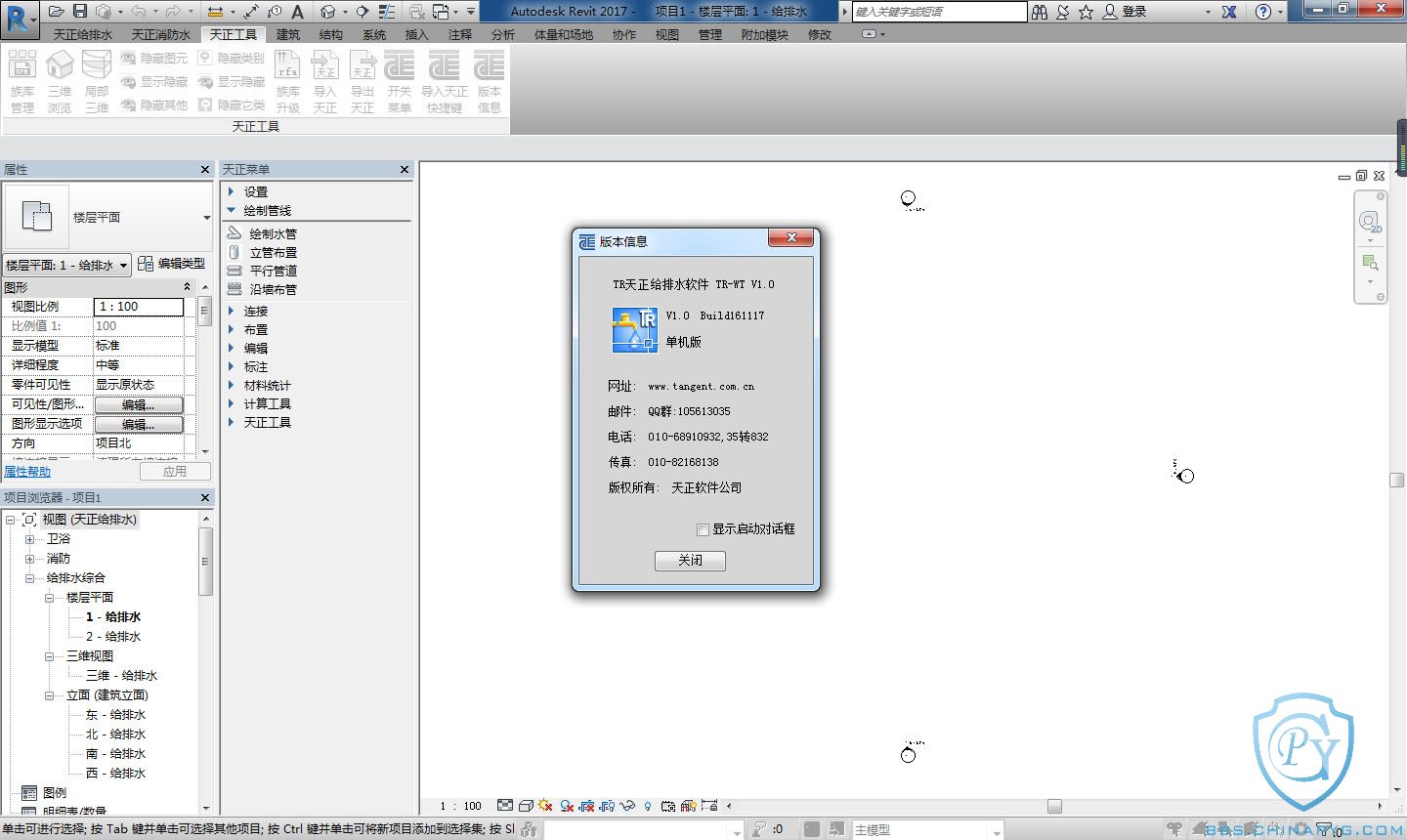Viewport: 1407px width, 840px height.
Task: Click the 隐藏图元 tool in ribbon
Action: [153, 58]
